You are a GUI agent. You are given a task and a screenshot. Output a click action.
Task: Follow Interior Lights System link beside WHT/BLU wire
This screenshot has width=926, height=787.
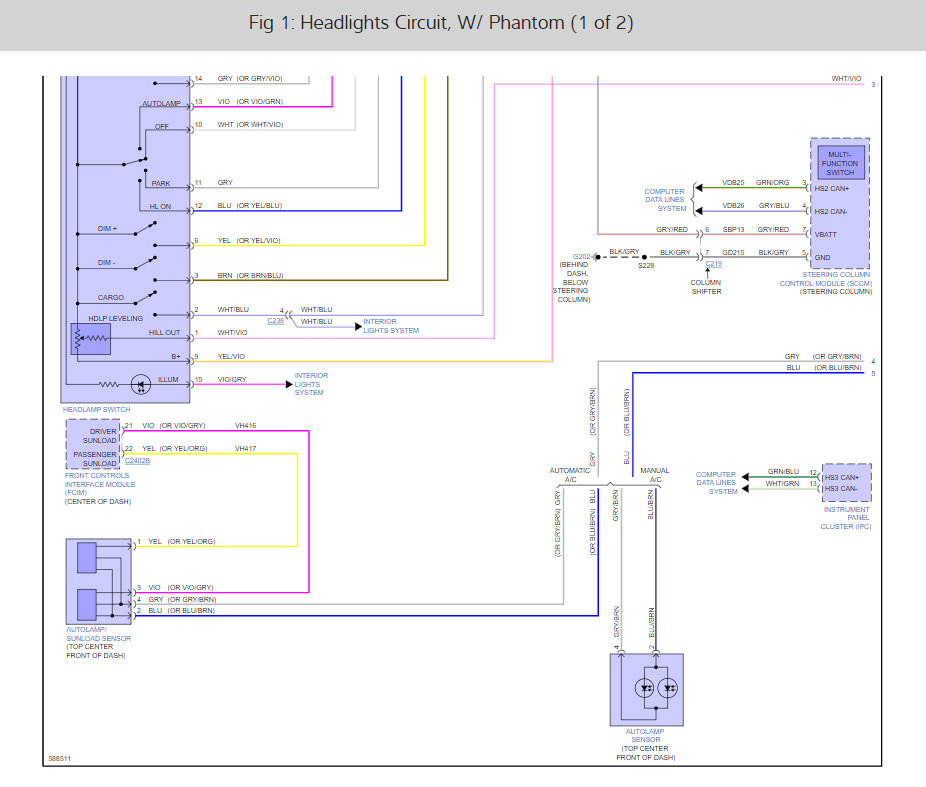point(390,326)
